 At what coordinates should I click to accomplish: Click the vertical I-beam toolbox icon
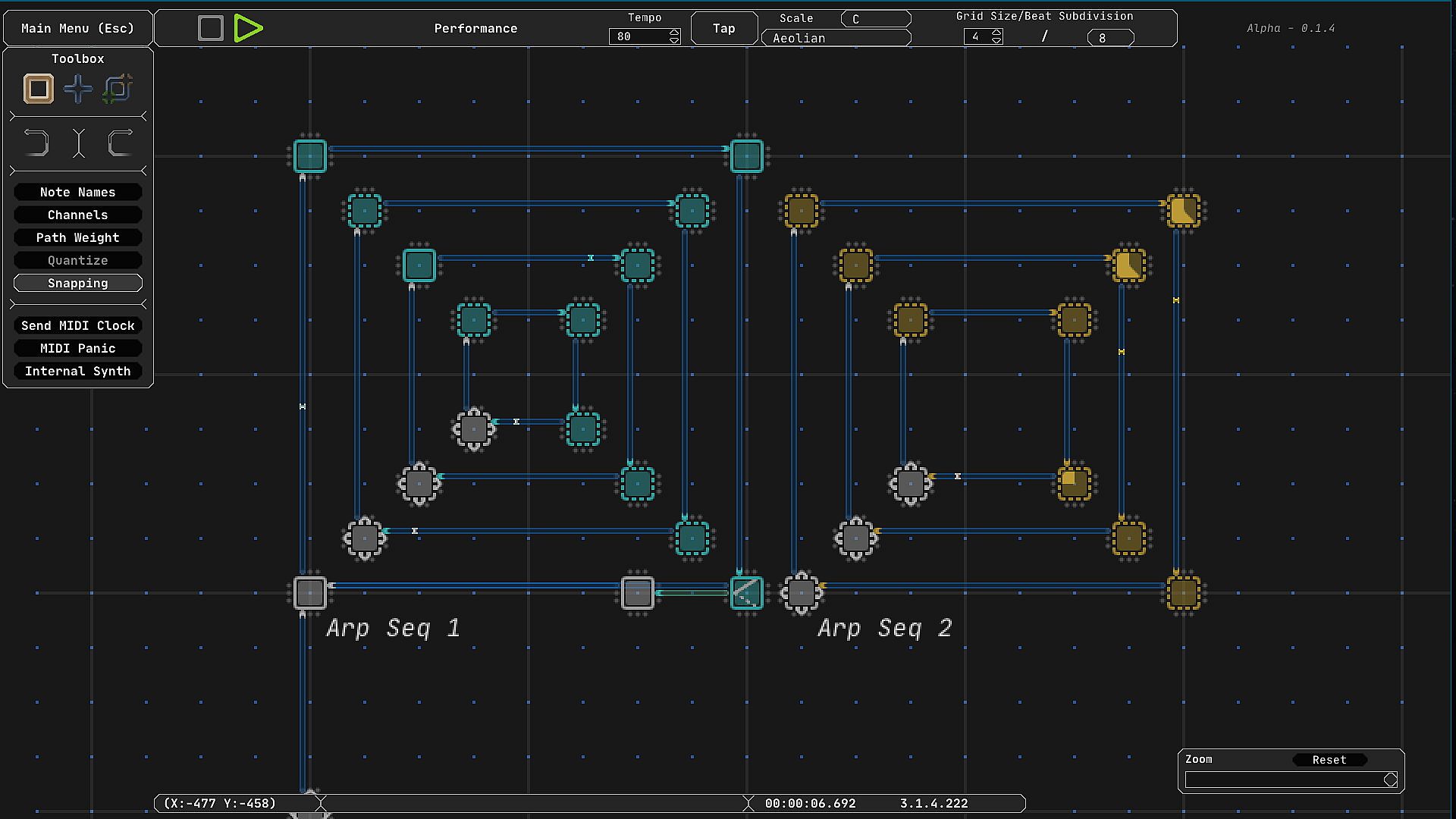[x=79, y=143]
